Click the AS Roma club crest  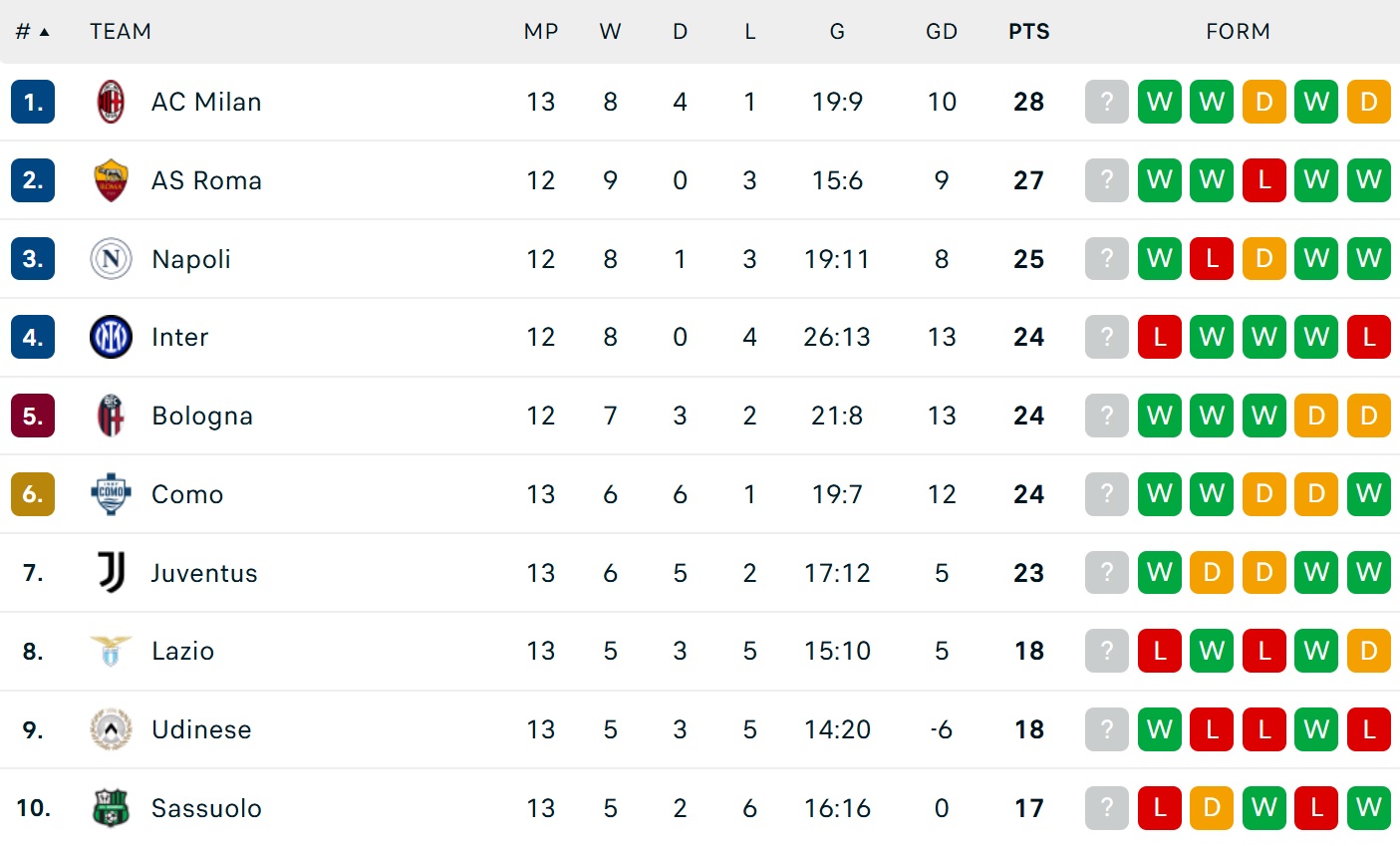click(x=111, y=180)
